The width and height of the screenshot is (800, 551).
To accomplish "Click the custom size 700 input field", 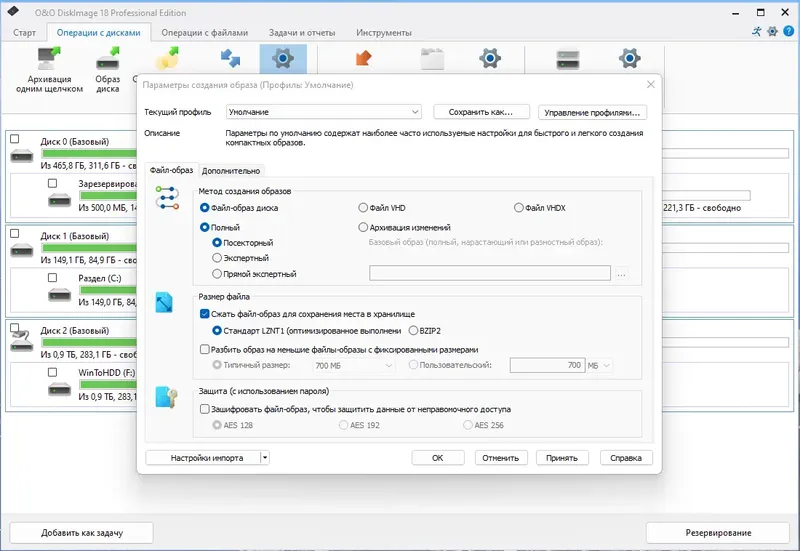I will pyautogui.click(x=546, y=365).
